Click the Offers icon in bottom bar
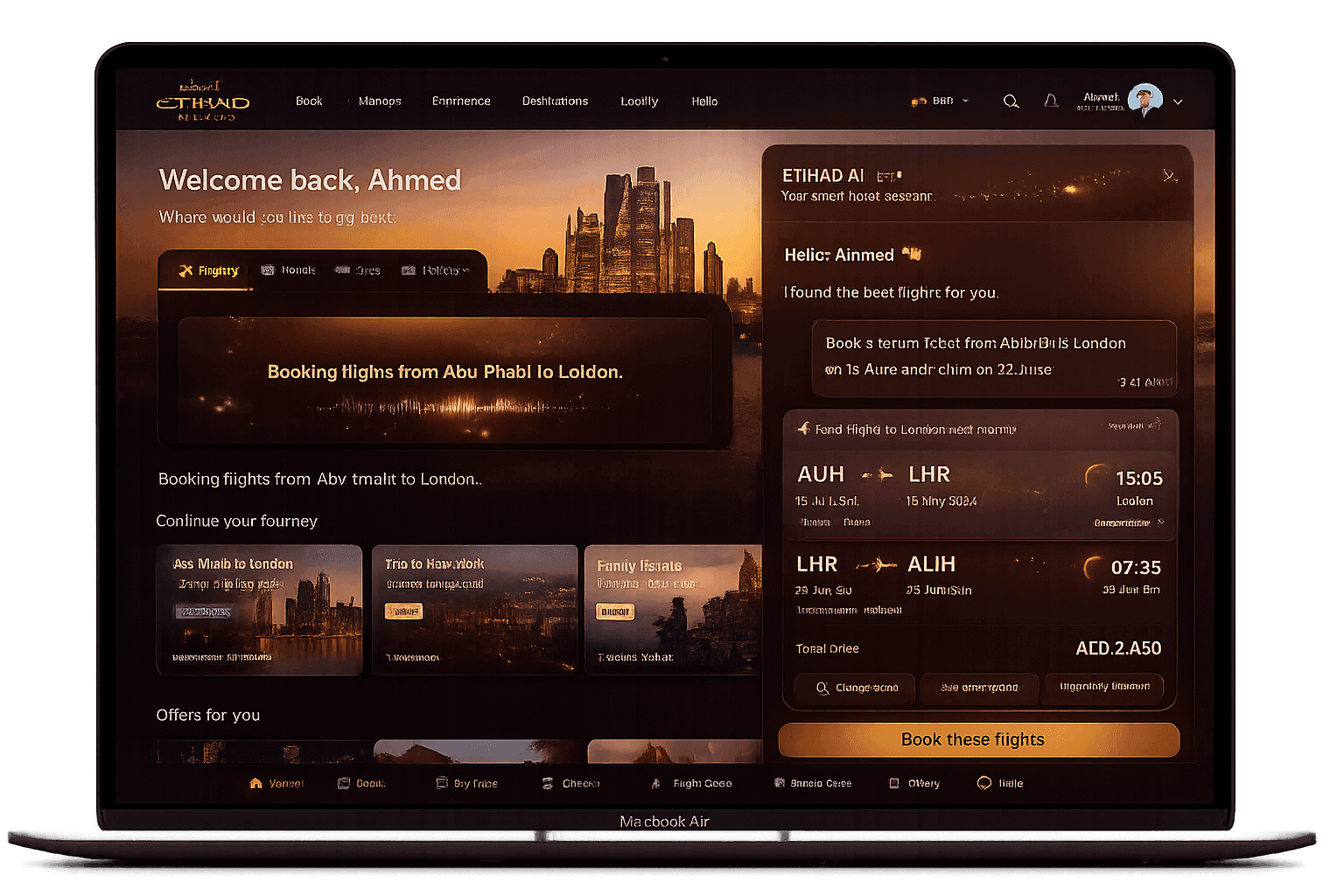 point(893,783)
